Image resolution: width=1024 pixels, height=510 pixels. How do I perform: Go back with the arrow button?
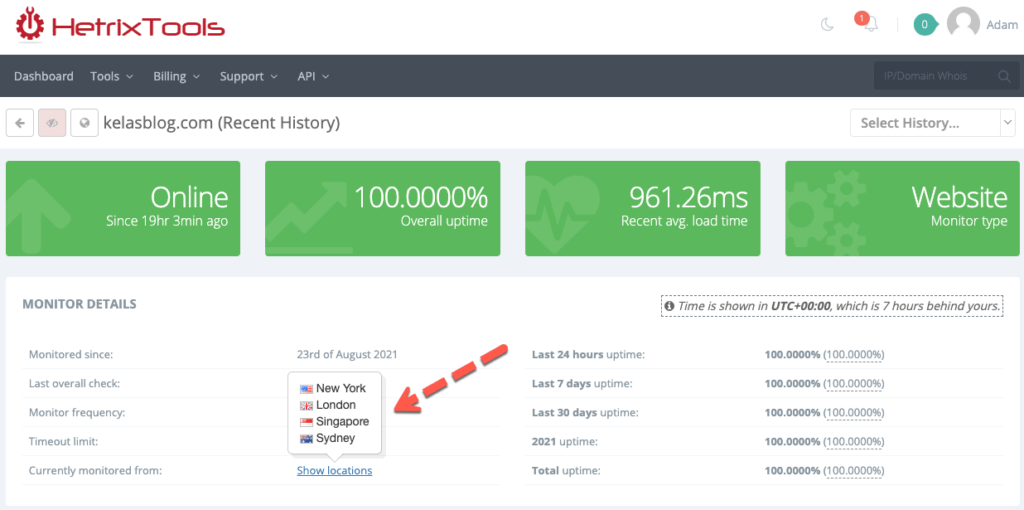click(x=20, y=123)
